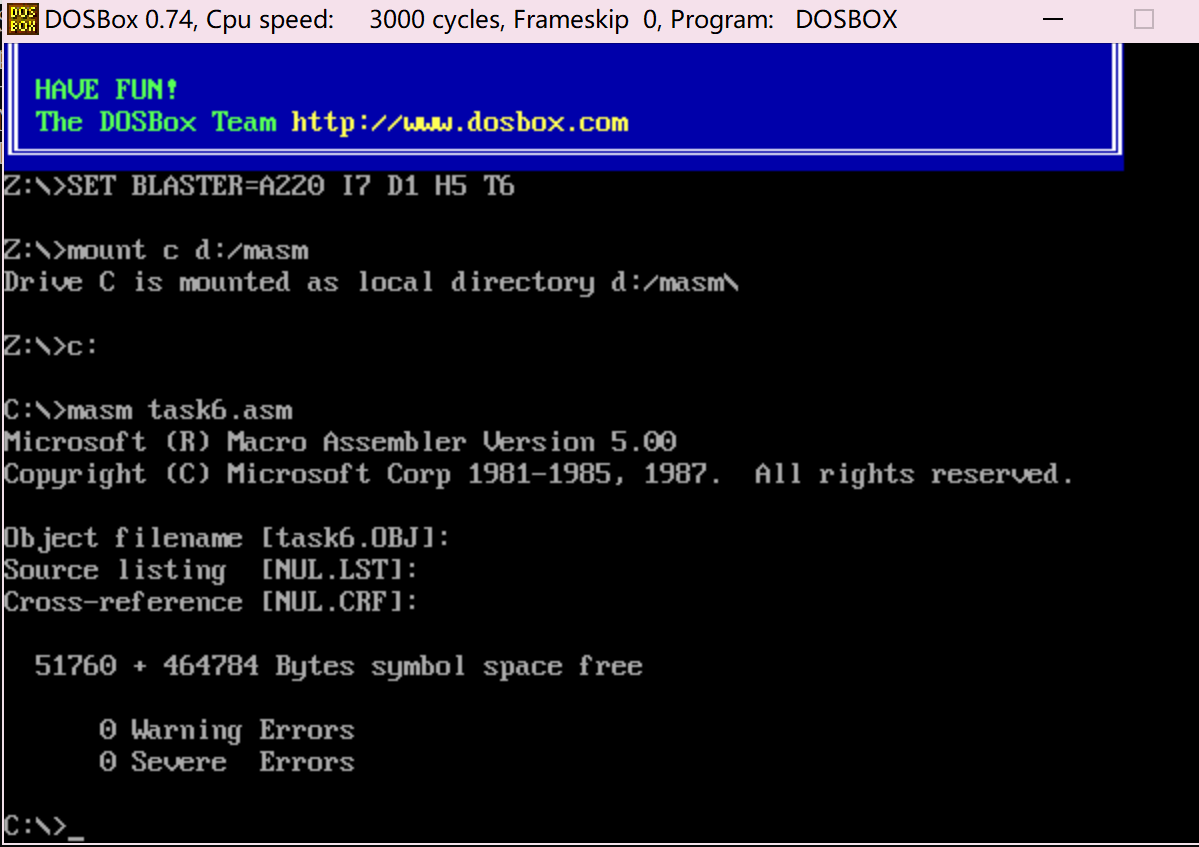Click 'Object filename [task6.OBJ]:' line
1199x847 pixels.
[226, 538]
